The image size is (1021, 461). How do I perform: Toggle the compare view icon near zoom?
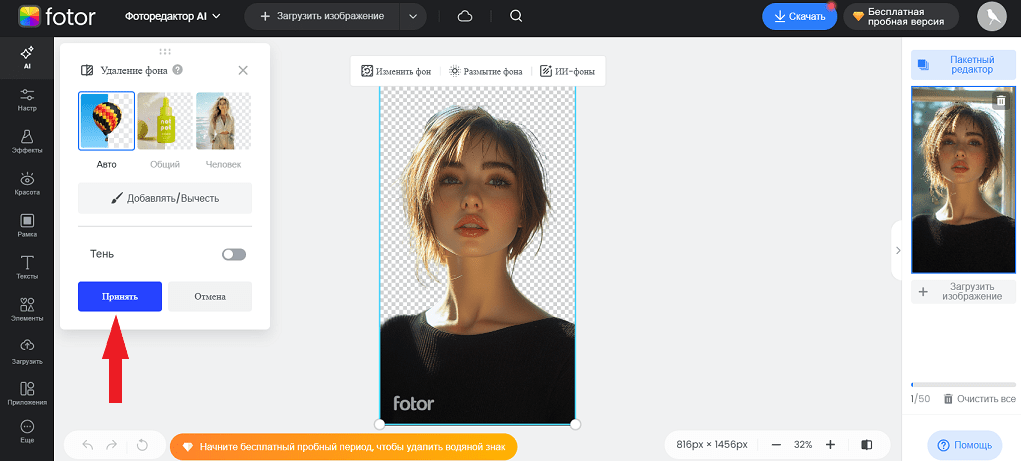[867, 444]
